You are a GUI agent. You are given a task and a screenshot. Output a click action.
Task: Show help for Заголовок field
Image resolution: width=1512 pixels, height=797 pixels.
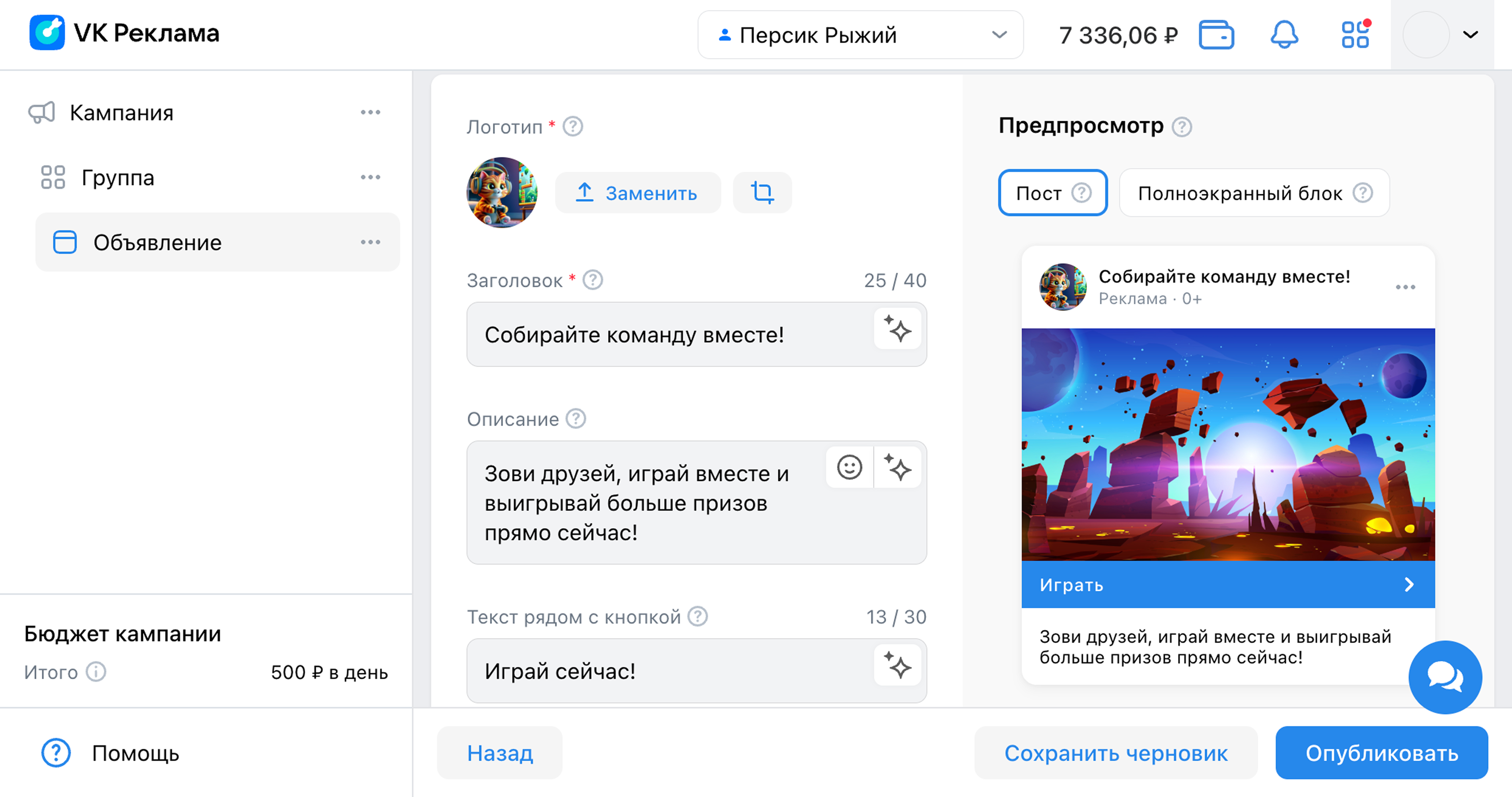coord(593,280)
